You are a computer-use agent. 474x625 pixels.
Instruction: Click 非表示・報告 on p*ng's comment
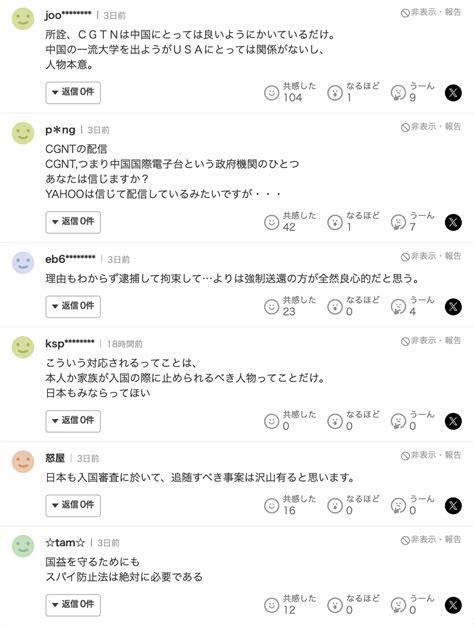[x=431, y=127]
